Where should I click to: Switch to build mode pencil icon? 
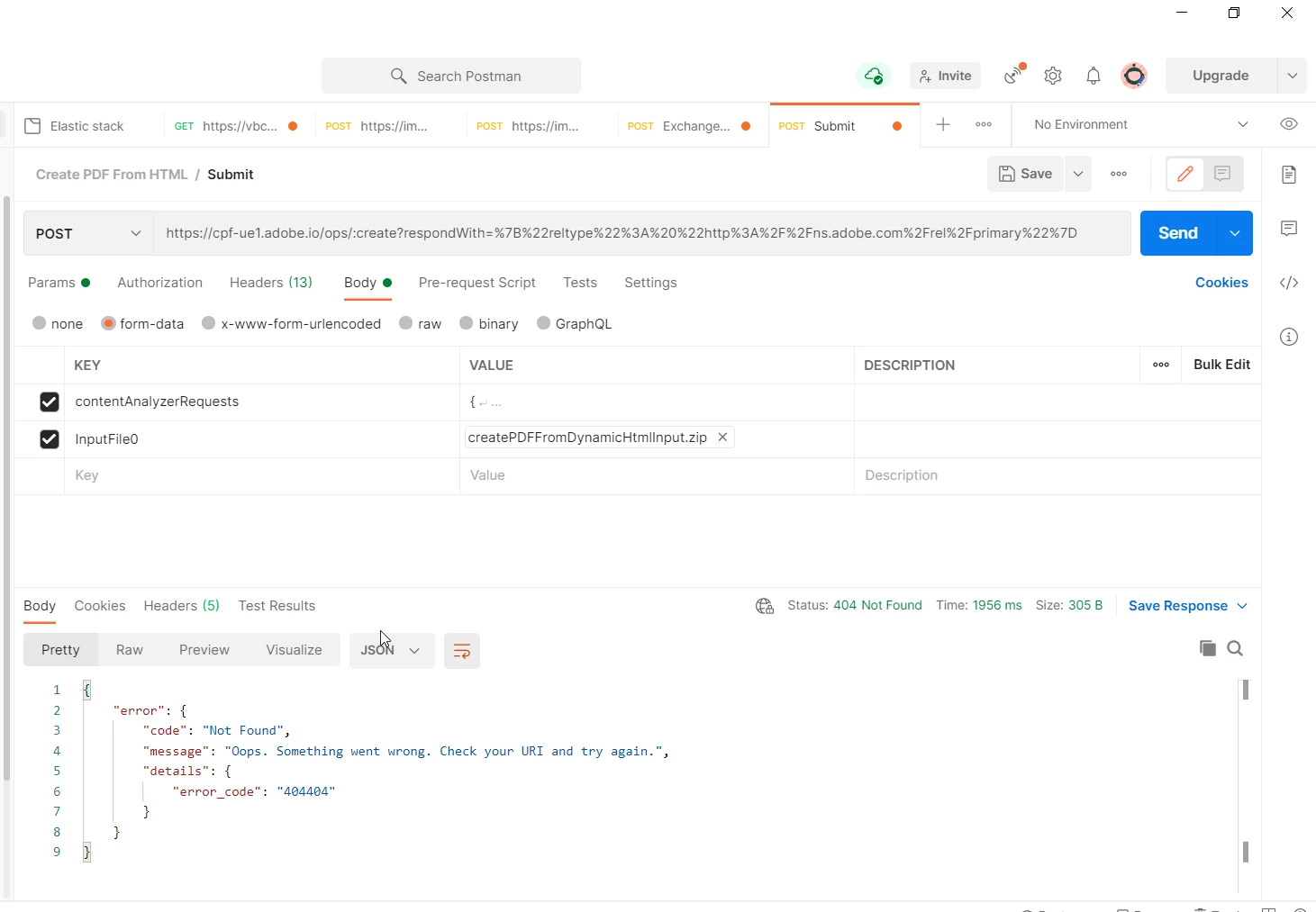click(x=1185, y=174)
